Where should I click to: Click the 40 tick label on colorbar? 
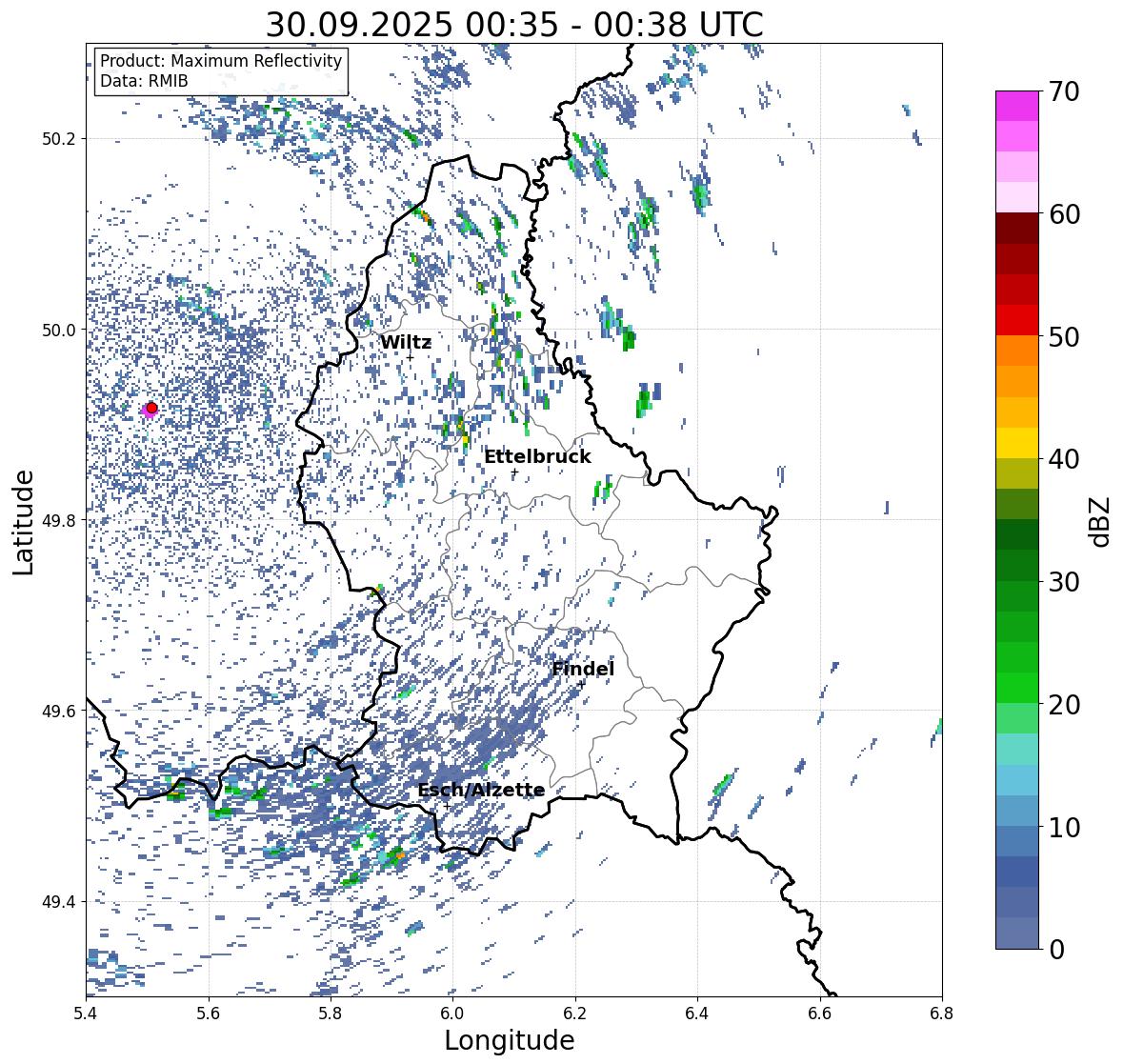click(x=1064, y=459)
